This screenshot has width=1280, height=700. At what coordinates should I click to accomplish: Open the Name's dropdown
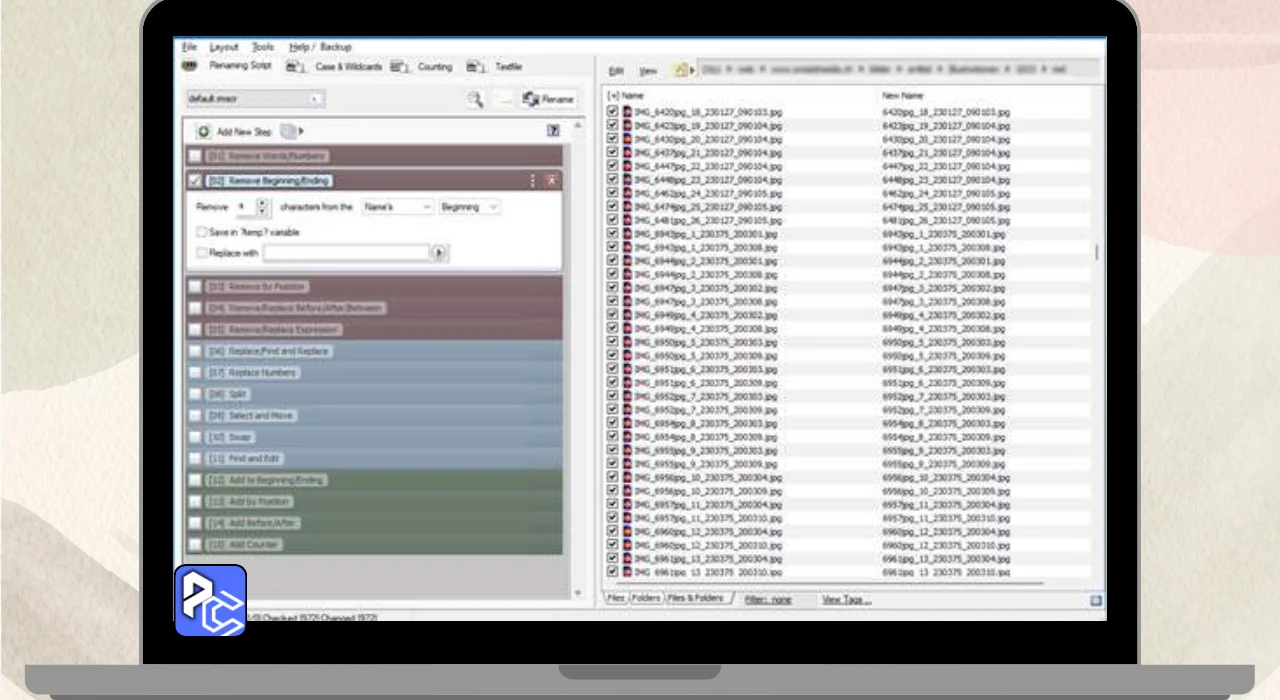click(397, 207)
